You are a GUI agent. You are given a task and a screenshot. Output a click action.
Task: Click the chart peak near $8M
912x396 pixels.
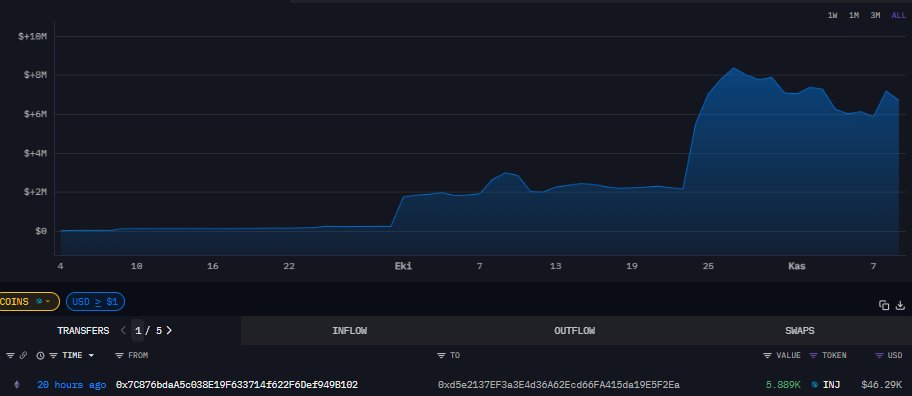coord(733,67)
